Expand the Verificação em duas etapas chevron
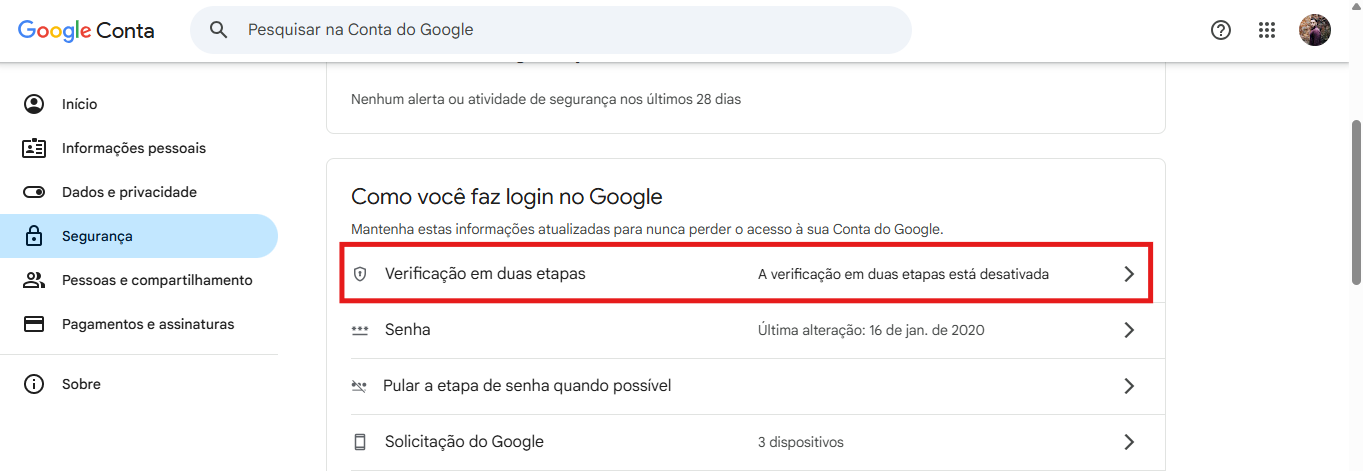 tap(1129, 274)
